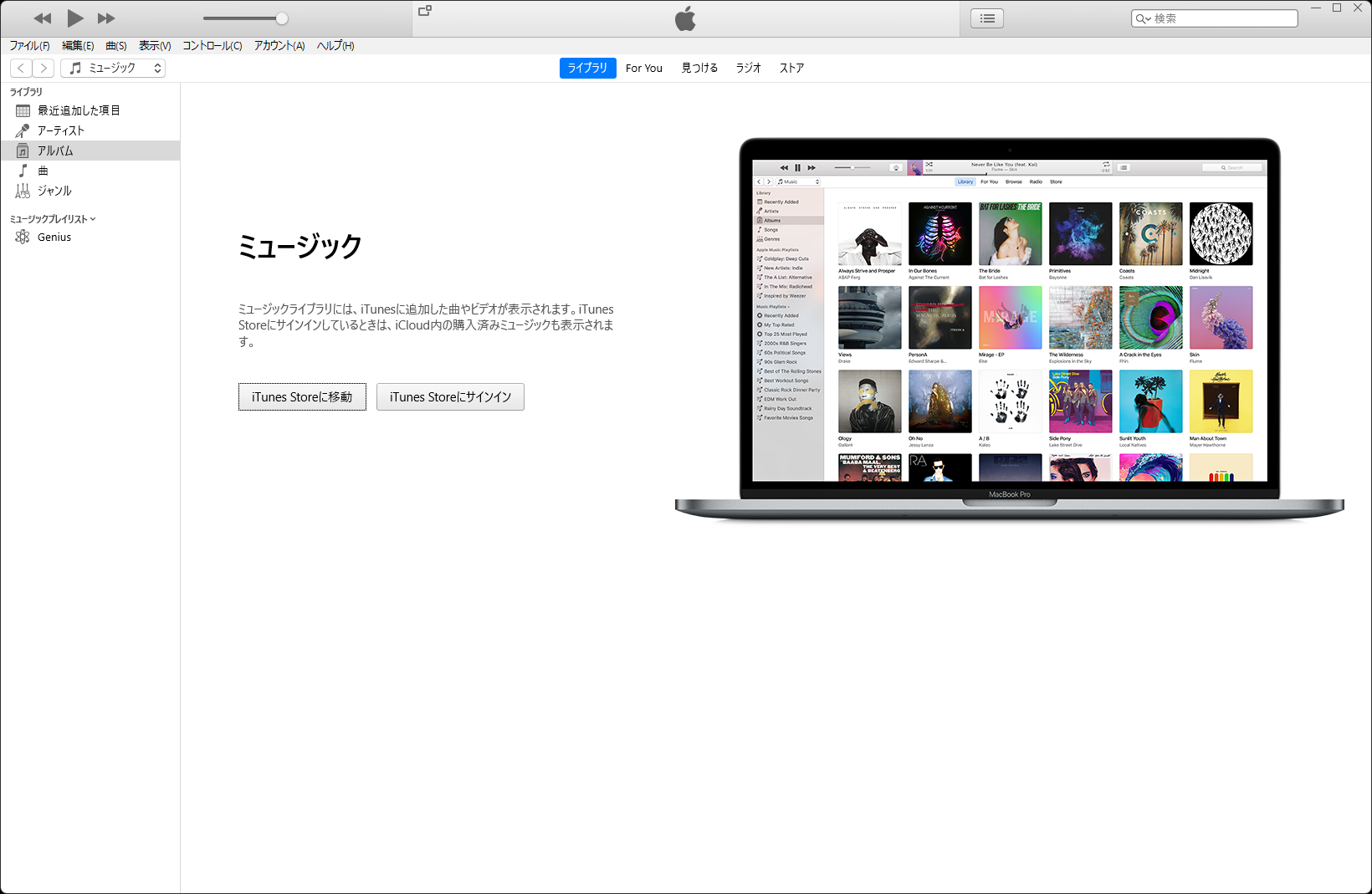This screenshot has height=894, width=1372.
Task: Select ジャンル in the library sidebar
Action: click(x=54, y=190)
